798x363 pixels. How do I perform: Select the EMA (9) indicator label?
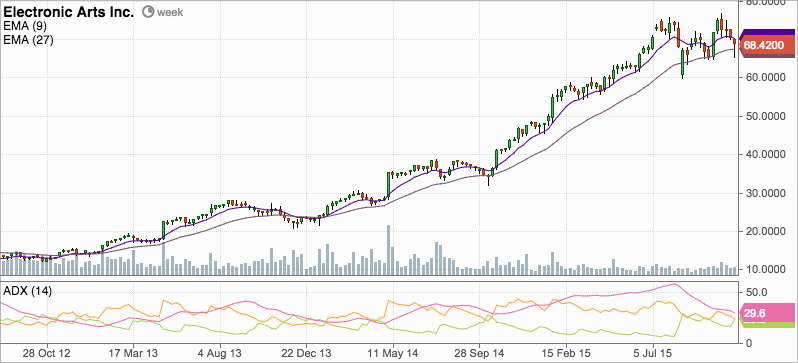[25, 27]
